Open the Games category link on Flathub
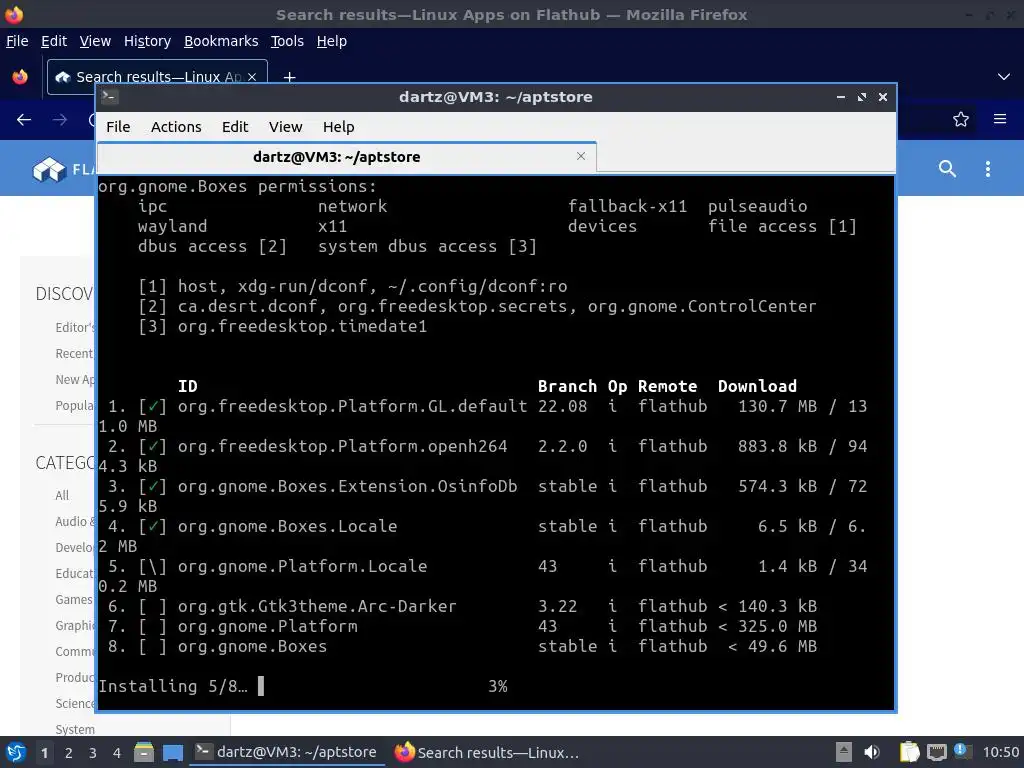This screenshot has height=768, width=1024. [74, 600]
